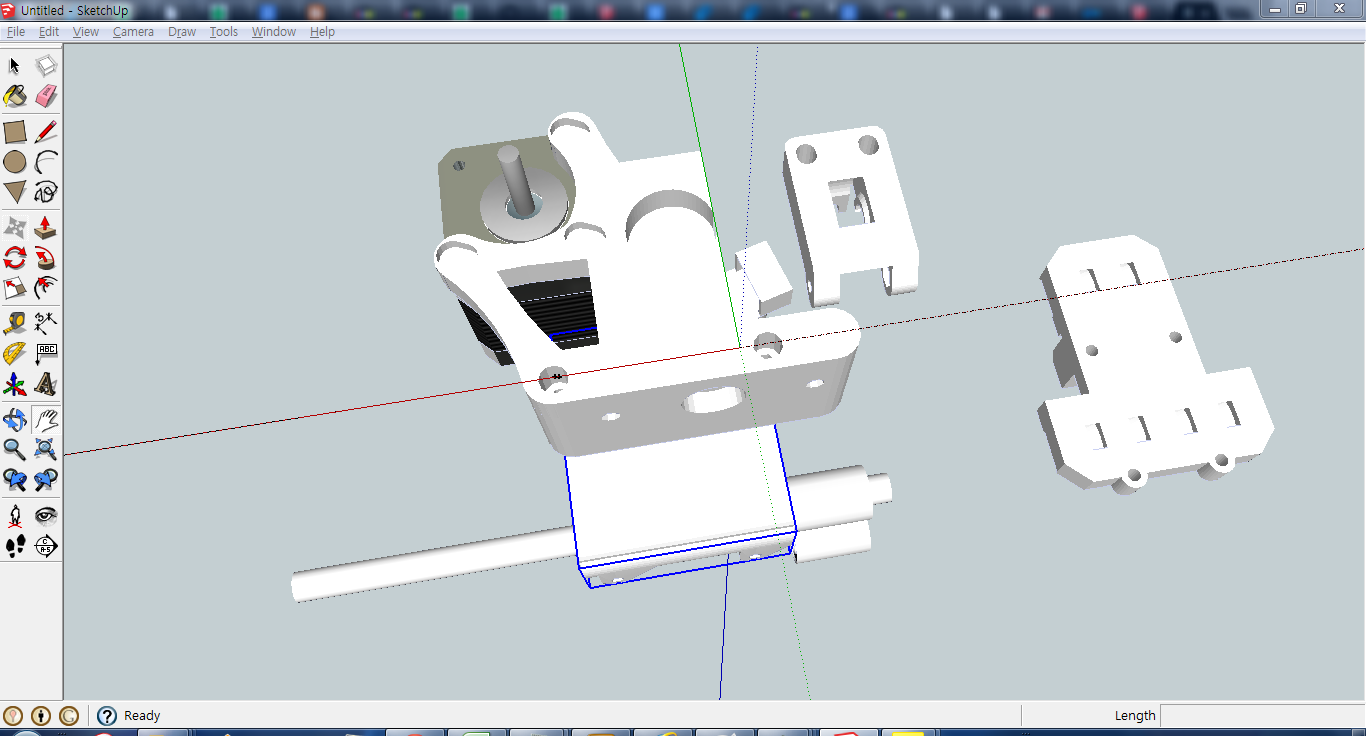Open the Camera menu
1366x736 pixels.
133,31
